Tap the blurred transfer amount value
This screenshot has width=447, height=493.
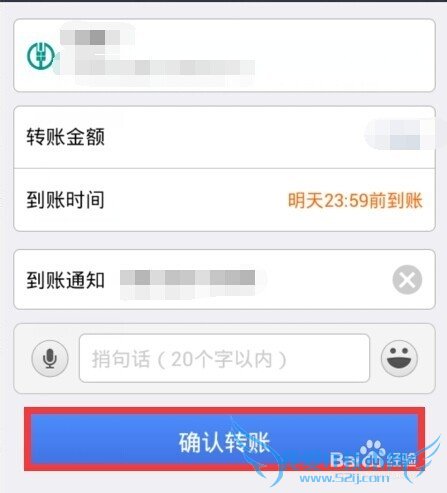tap(400, 135)
